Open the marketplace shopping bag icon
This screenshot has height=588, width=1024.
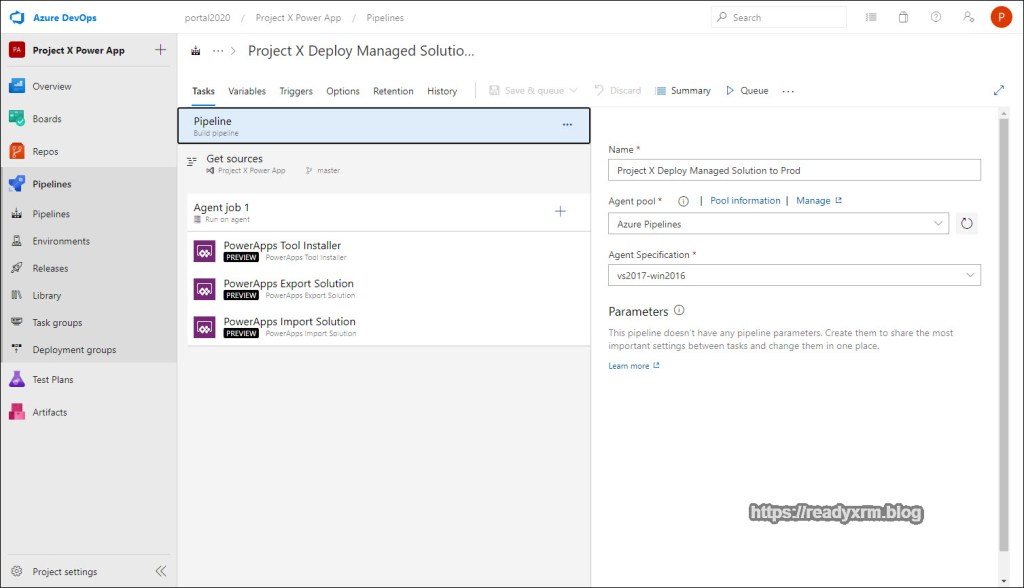click(x=903, y=17)
